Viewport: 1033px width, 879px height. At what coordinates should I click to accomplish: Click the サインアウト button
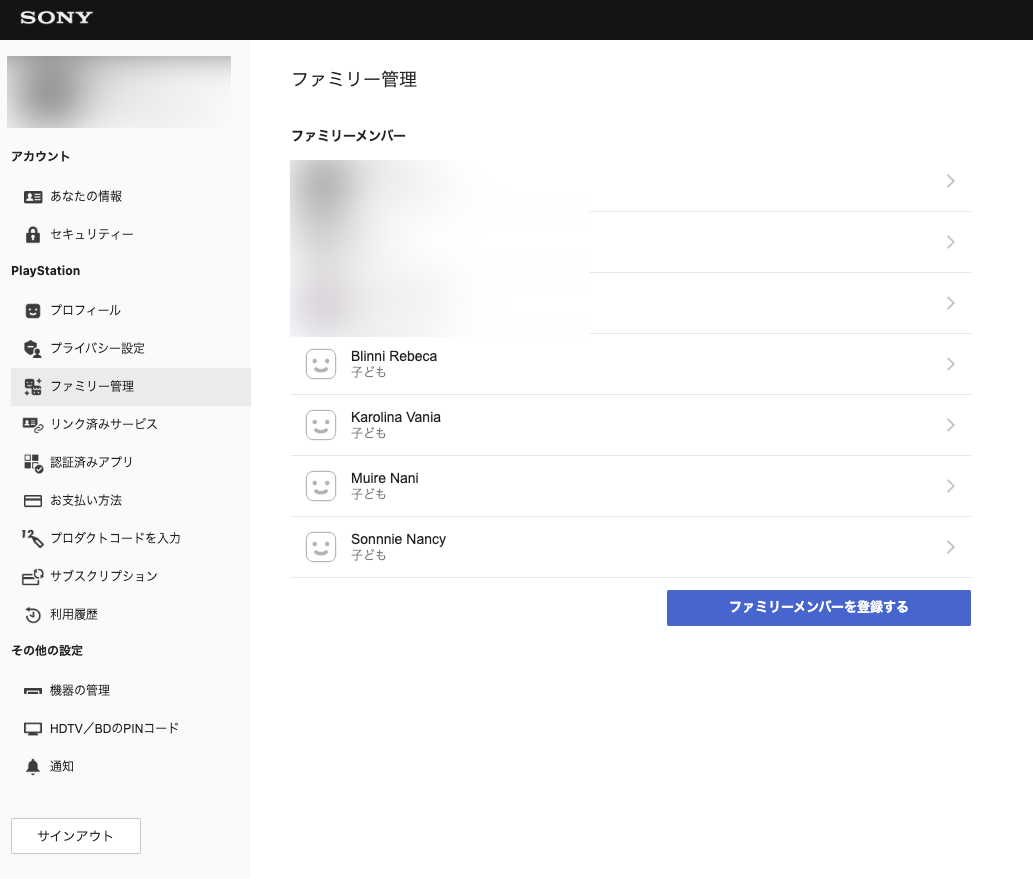(76, 836)
